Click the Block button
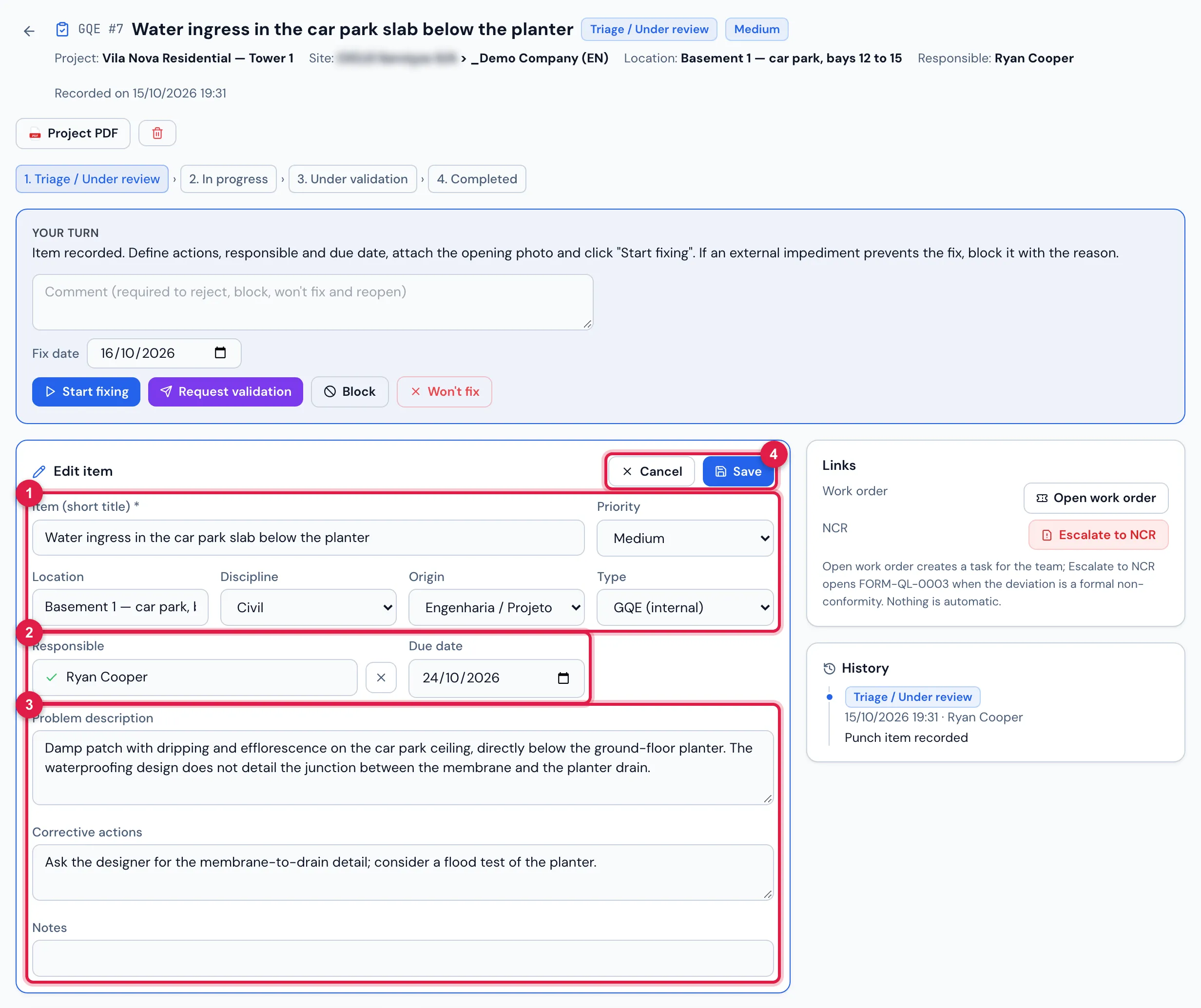The width and height of the screenshot is (1201, 1008). (x=350, y=392)
